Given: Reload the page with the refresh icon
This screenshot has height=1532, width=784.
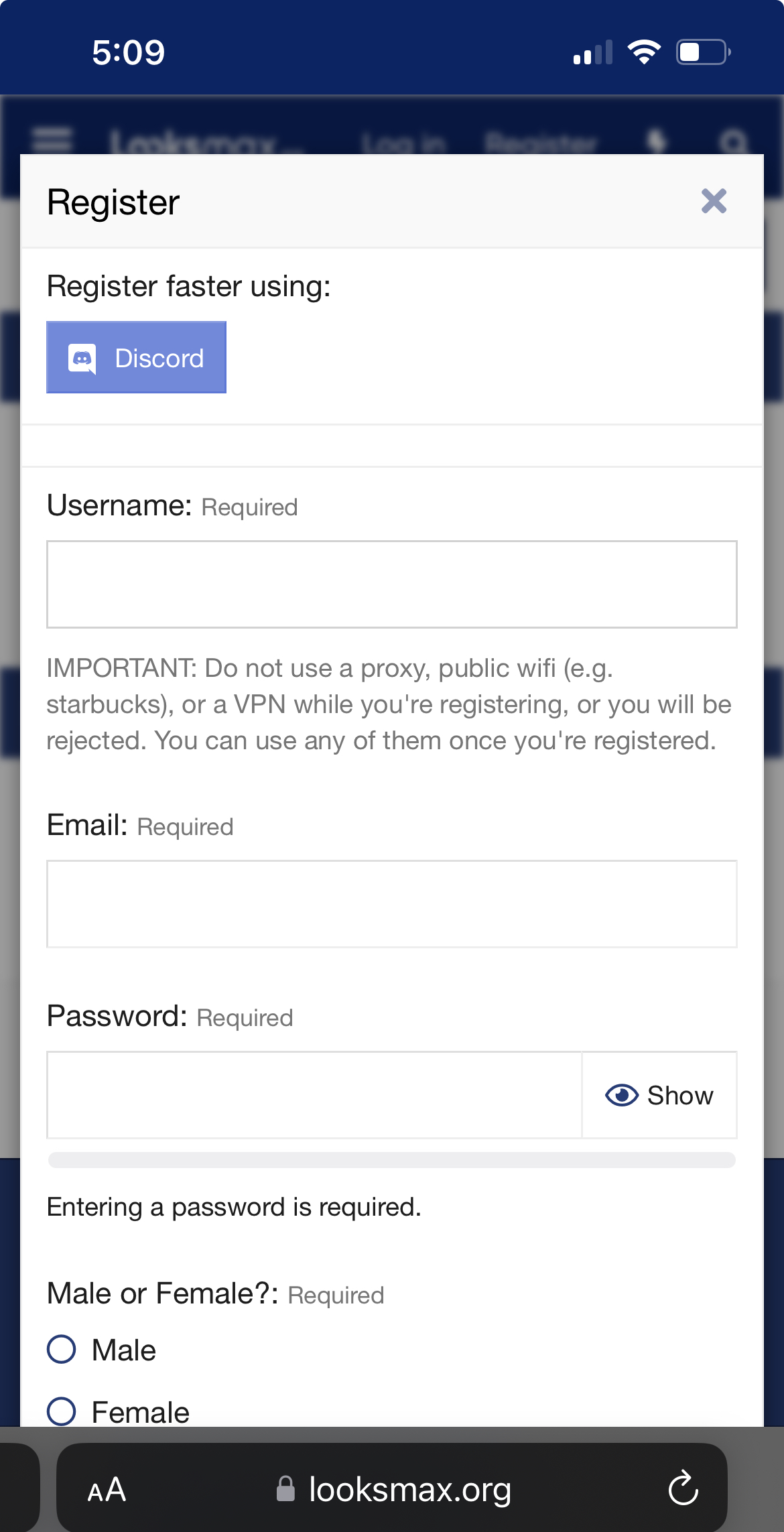Looking at the screenshot, I should click(x=683, y=1488).
